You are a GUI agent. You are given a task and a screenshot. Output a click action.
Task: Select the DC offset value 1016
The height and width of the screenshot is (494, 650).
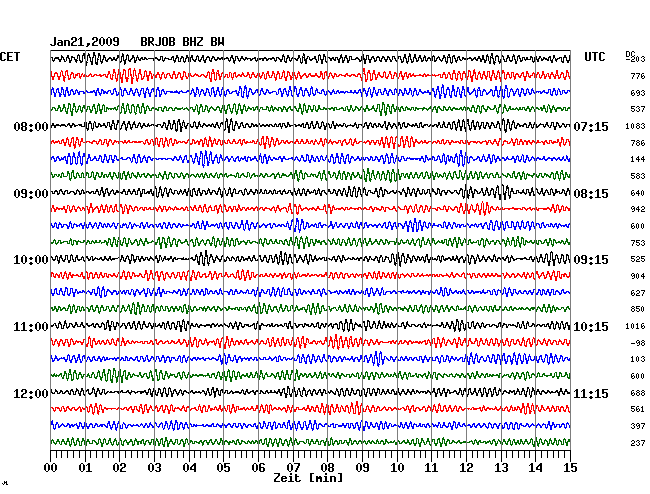click(635, 326)
